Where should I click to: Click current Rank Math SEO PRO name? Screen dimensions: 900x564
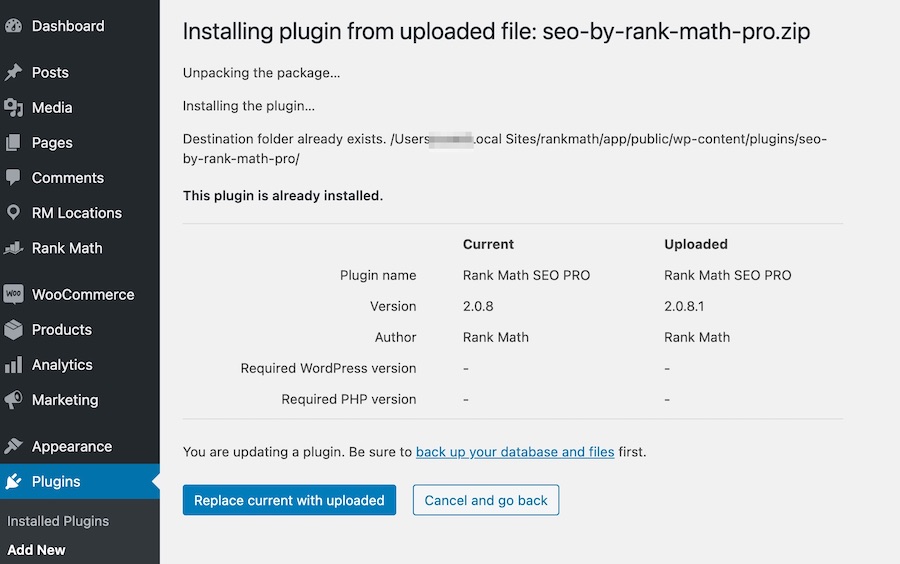pyautogui.click(x=526, y=275)
